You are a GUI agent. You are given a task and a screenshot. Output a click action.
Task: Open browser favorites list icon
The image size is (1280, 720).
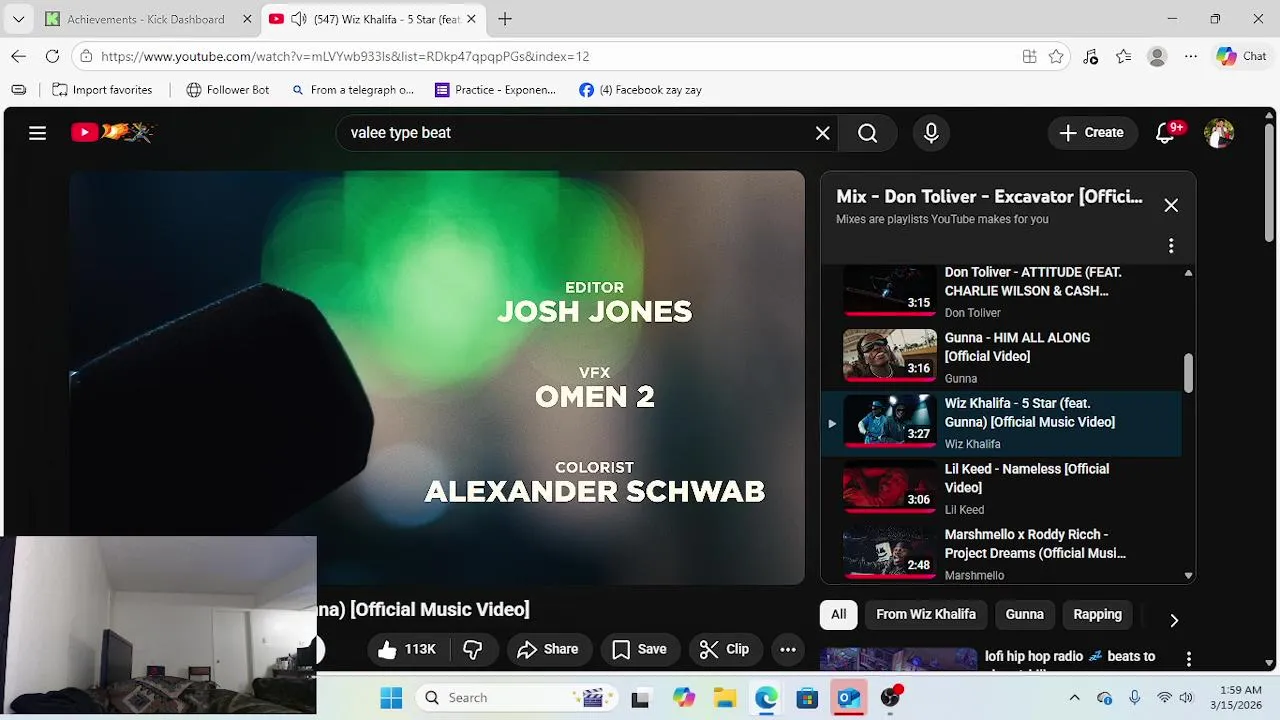pos(1124,57)
